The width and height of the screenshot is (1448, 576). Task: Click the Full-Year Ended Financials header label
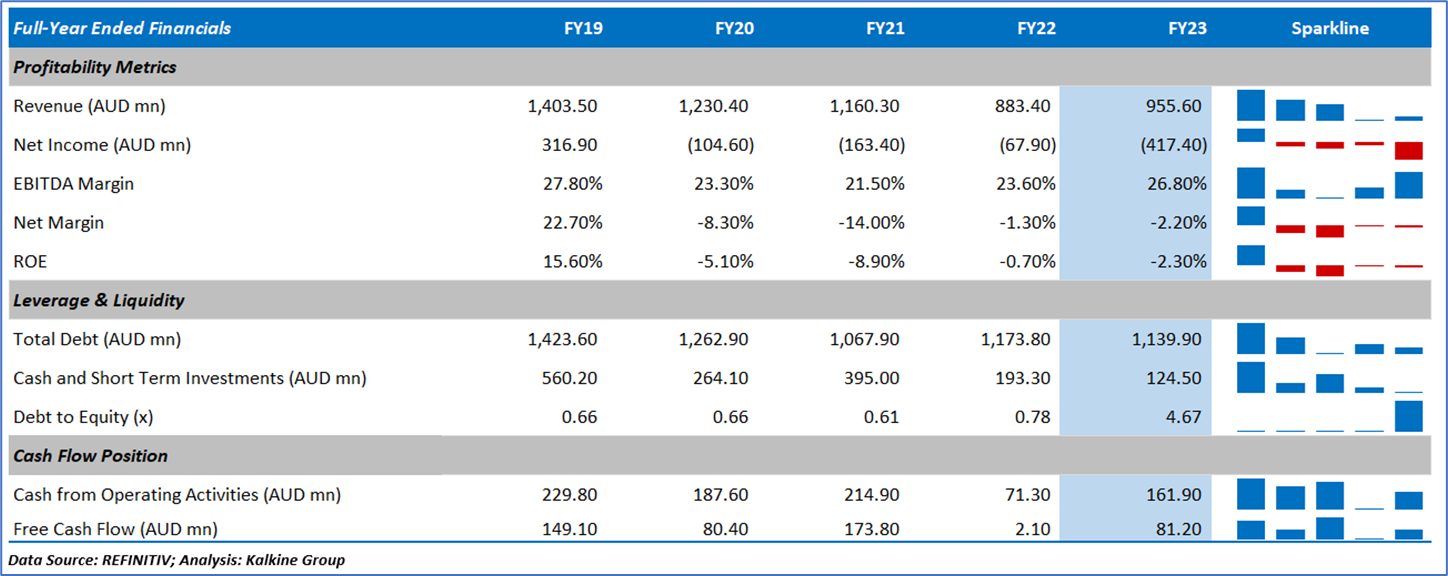(x=122, y=28)
